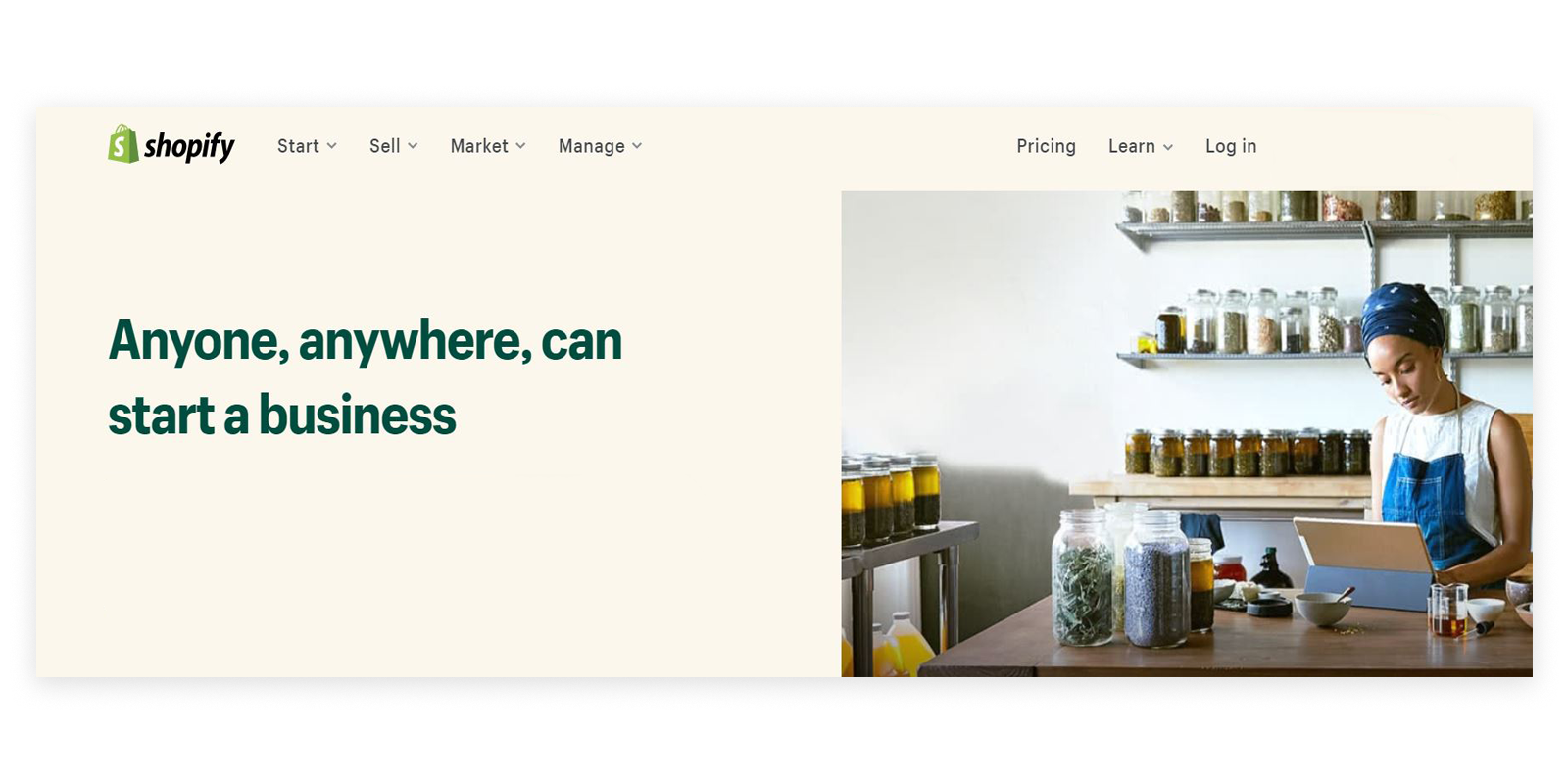Expand the Market menu chevron
Screen dimensions: 1568x784
tap(520, 146)
